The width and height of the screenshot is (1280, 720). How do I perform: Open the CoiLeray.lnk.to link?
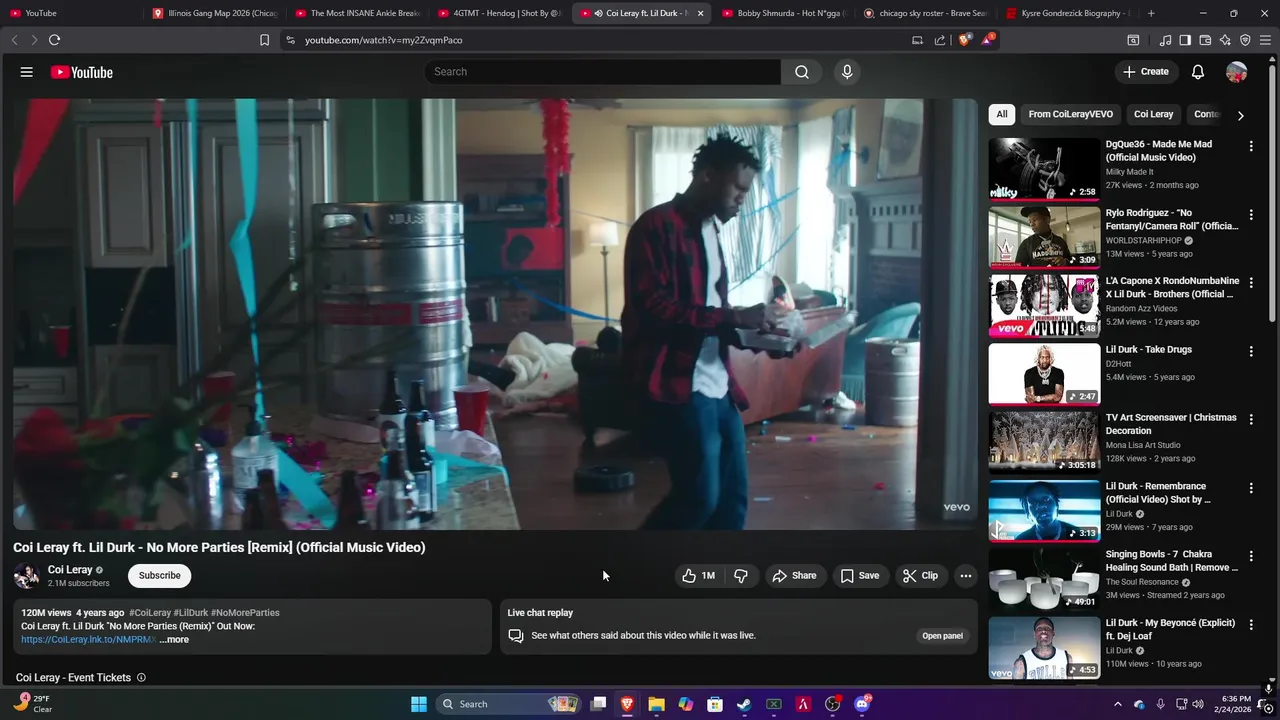[x=88, y=640]
